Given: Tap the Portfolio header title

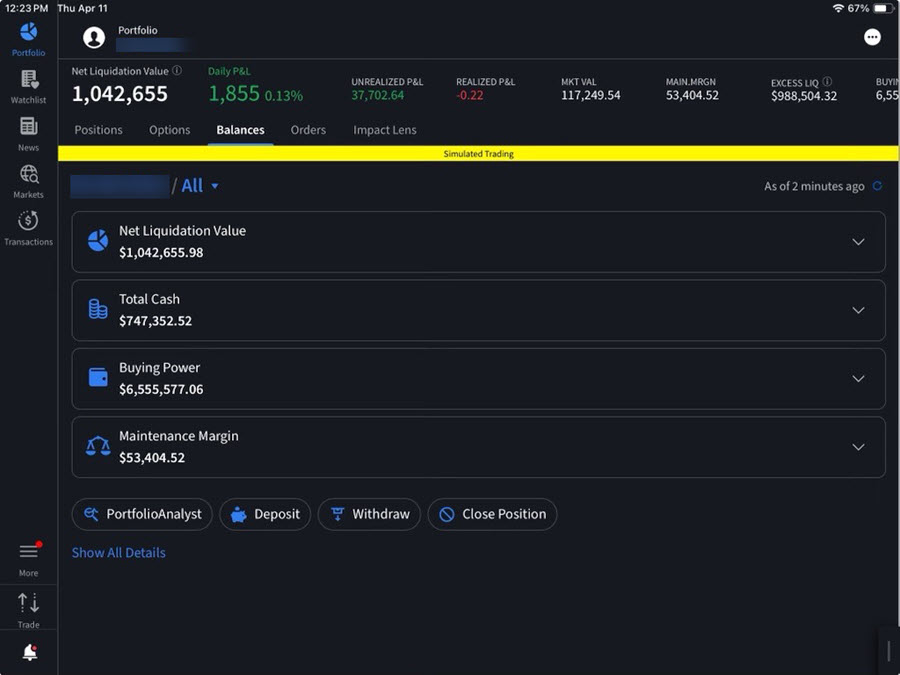Looking at the screenshot, I should coord(138,30).
